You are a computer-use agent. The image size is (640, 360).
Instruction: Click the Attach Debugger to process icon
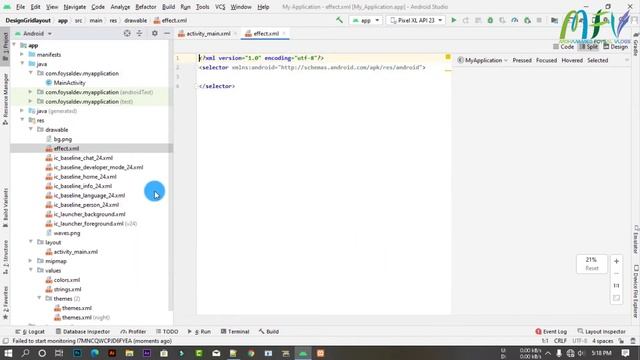click(x=527, y=20)
